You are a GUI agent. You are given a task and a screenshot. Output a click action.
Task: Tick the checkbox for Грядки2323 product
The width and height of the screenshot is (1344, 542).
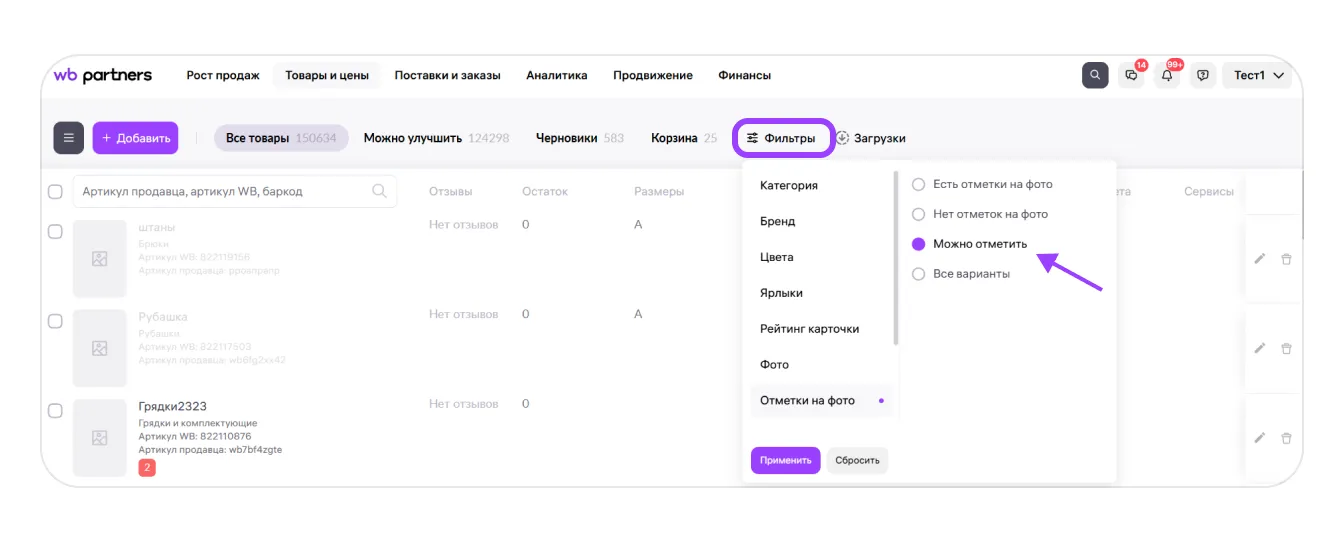pos(56,411)
